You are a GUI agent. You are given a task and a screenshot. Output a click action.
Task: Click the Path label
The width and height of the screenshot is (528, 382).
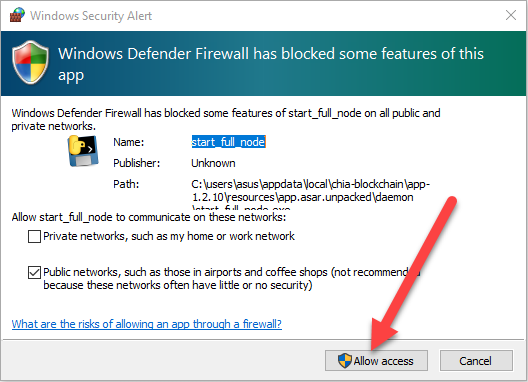point(126,184)
